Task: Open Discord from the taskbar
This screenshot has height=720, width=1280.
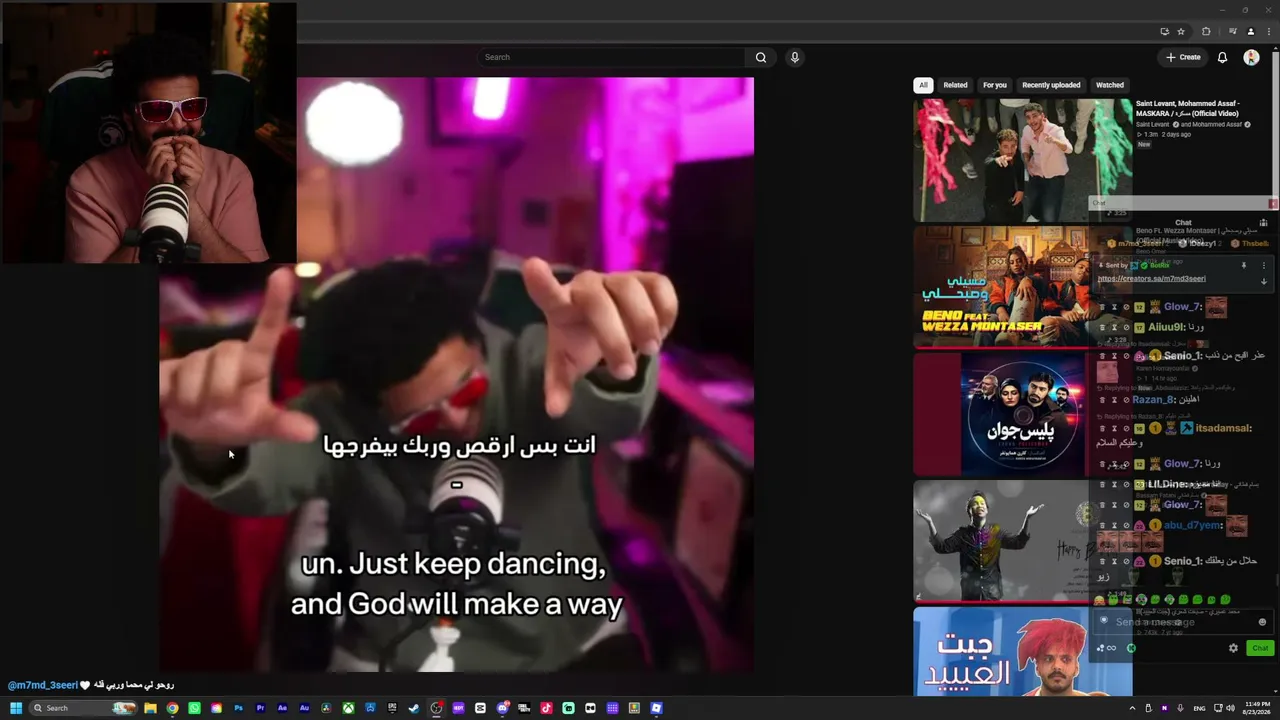Action: 502,708
